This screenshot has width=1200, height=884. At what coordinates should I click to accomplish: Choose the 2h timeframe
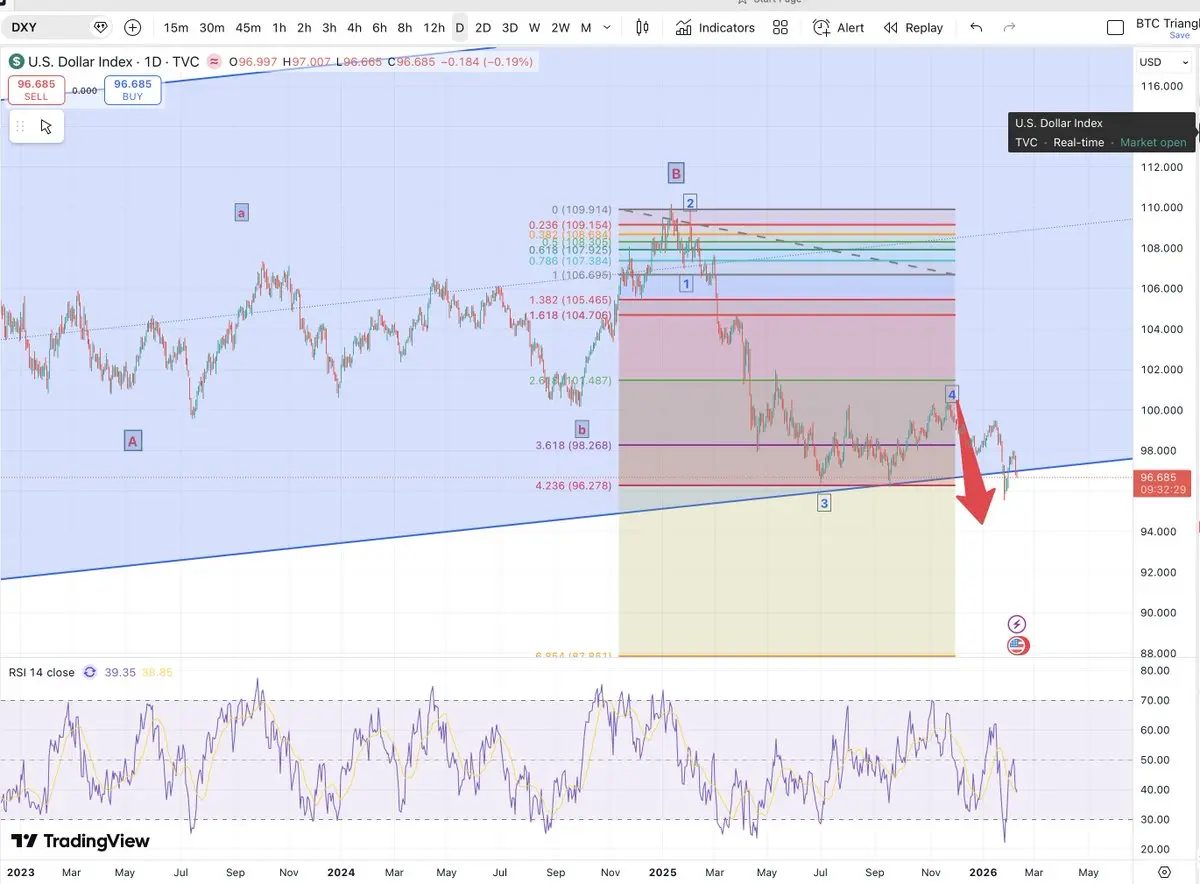[x=304, y=27]
